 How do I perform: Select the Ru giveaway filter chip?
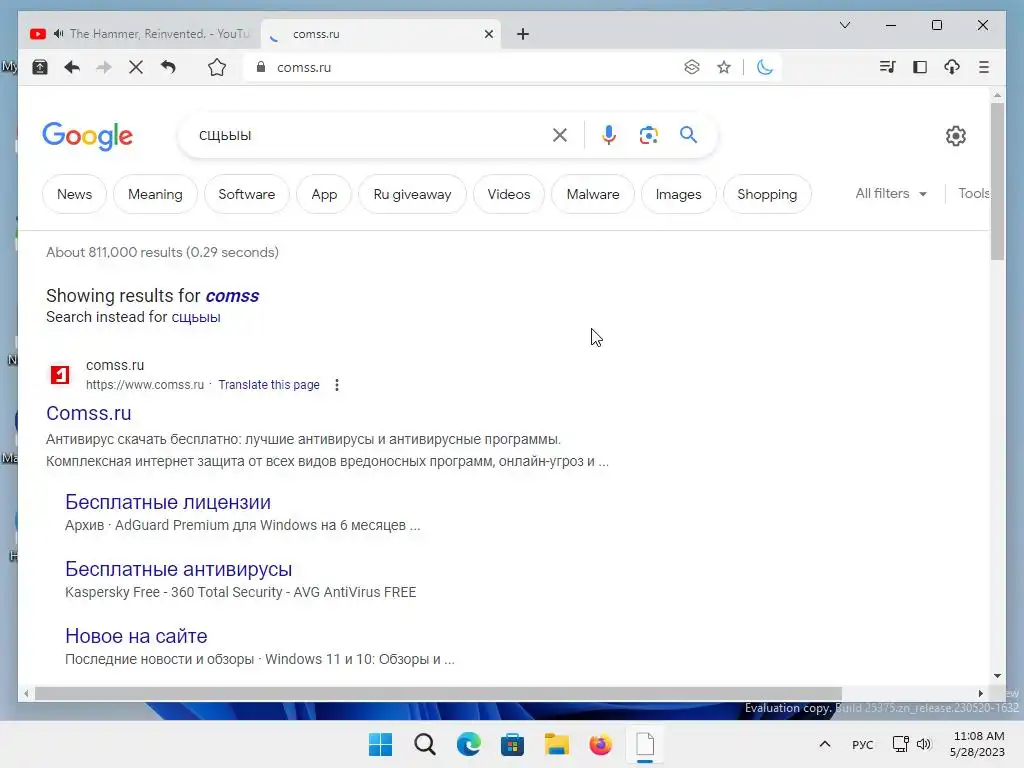tap(412, 194)
